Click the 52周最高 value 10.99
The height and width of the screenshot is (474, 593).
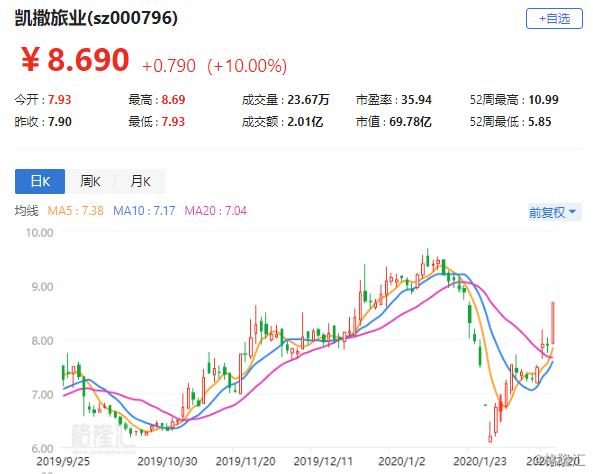point(543,99)
